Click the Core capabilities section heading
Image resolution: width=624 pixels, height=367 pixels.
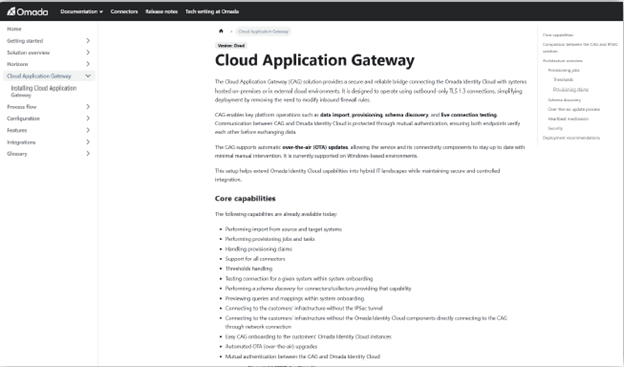click(245, 199)
